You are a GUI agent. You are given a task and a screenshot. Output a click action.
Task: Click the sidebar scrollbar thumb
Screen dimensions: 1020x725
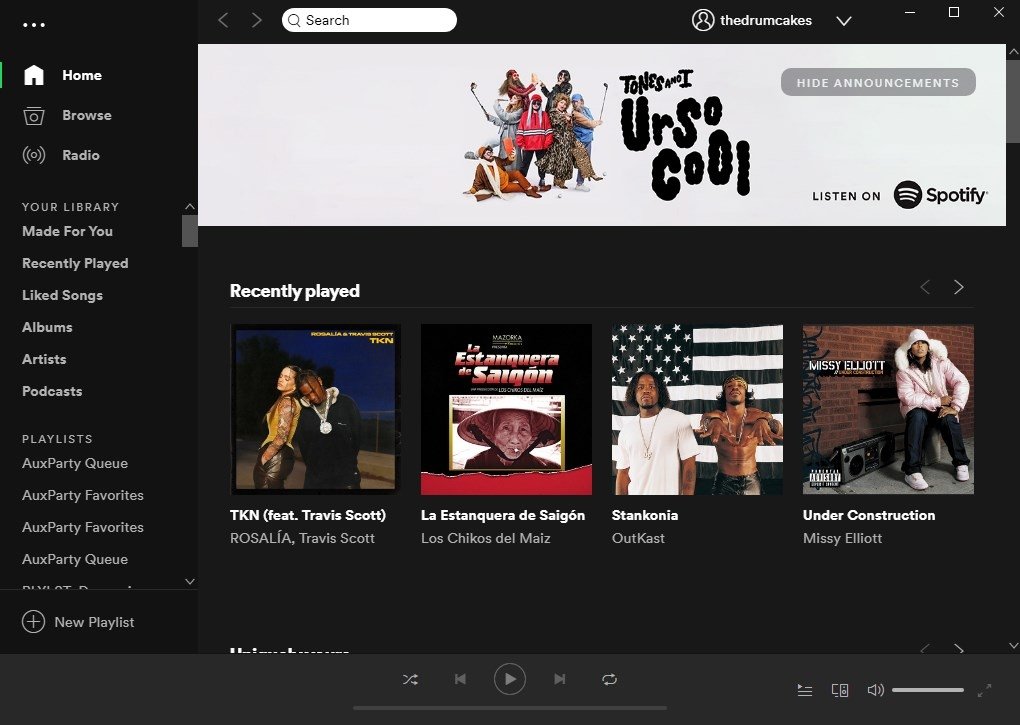coord(190,231)
